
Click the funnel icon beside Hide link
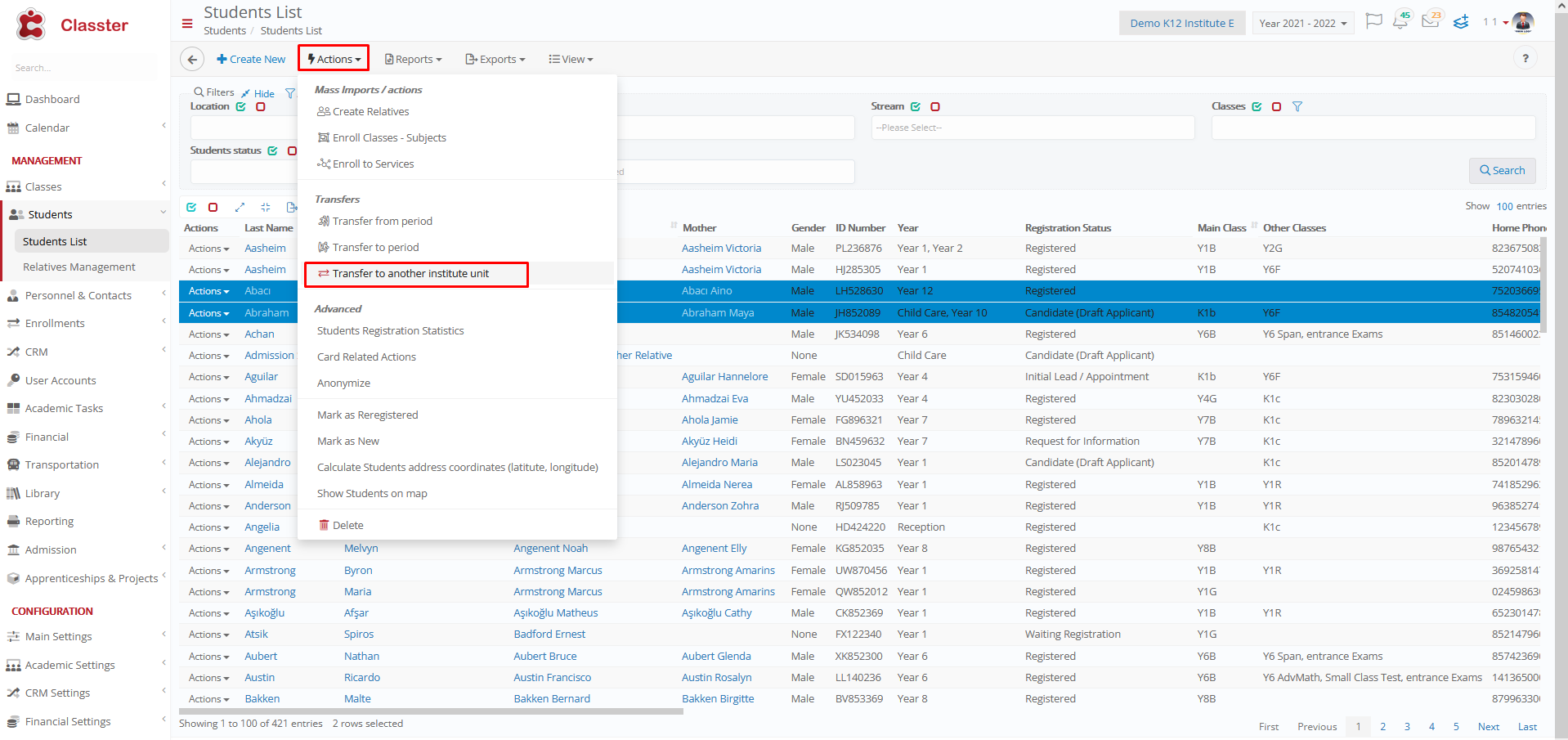(x=289, y=93)
